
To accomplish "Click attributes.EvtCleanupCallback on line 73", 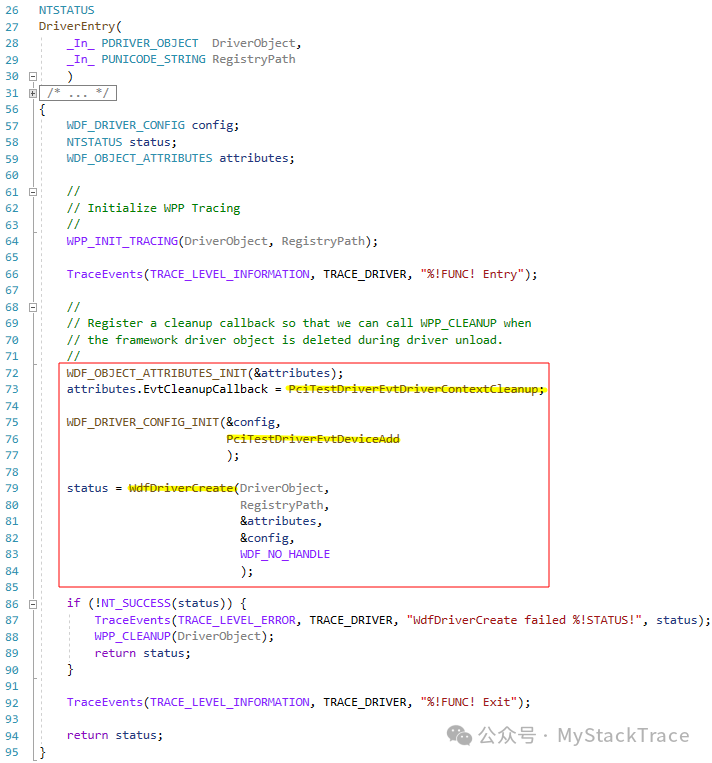I will click(x=167, y=389).
